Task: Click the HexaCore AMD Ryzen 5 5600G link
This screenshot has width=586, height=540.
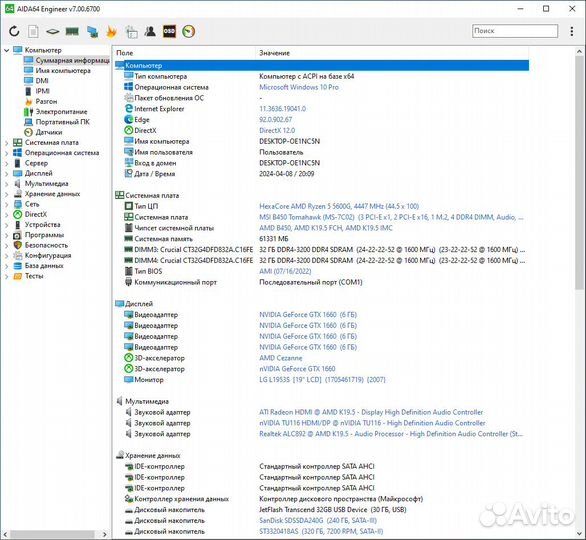Action: click(x=339, y=206)
